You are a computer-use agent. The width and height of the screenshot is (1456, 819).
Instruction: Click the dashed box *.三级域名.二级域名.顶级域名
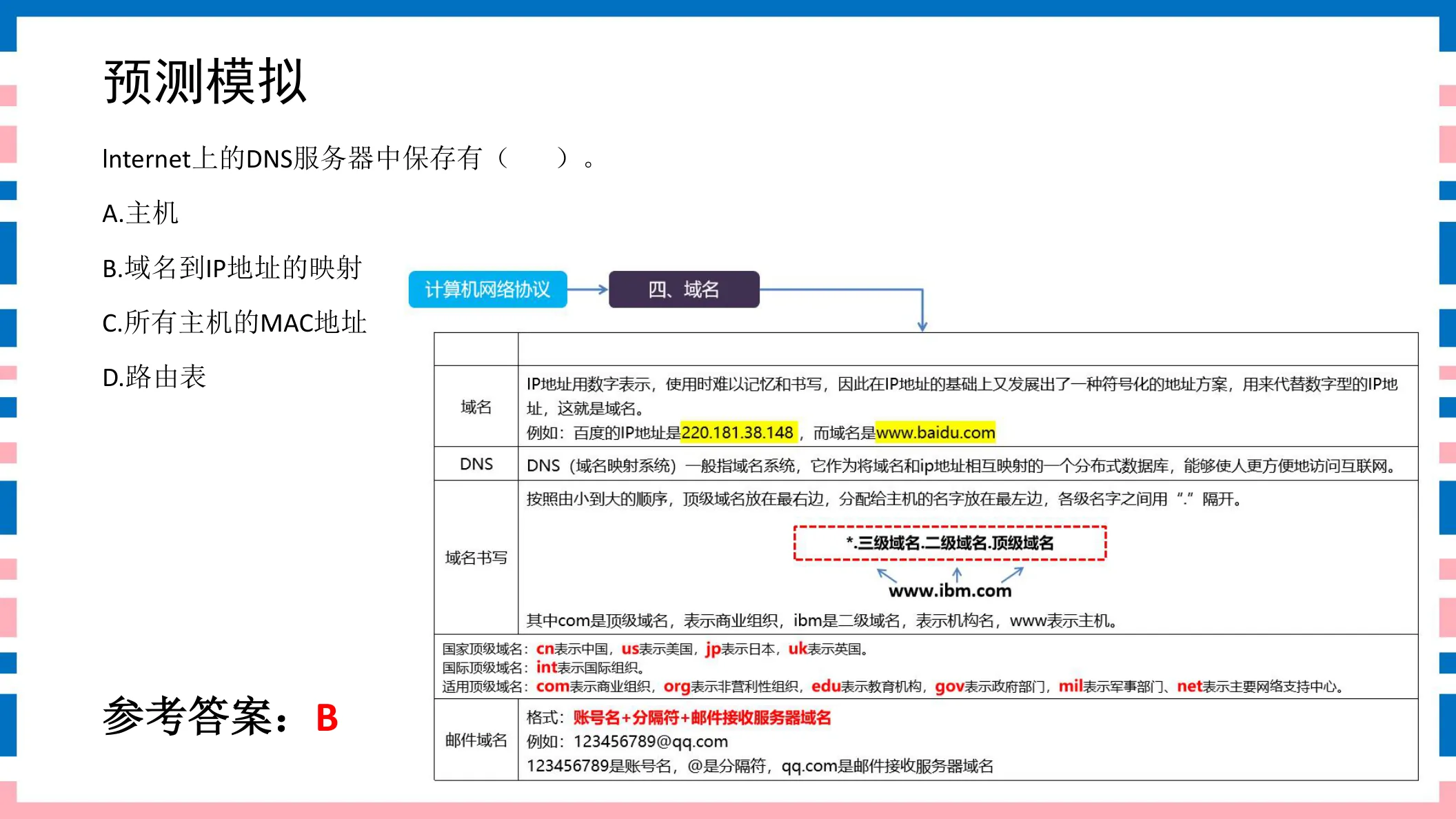pyautogui.click(x=950, y=543)
